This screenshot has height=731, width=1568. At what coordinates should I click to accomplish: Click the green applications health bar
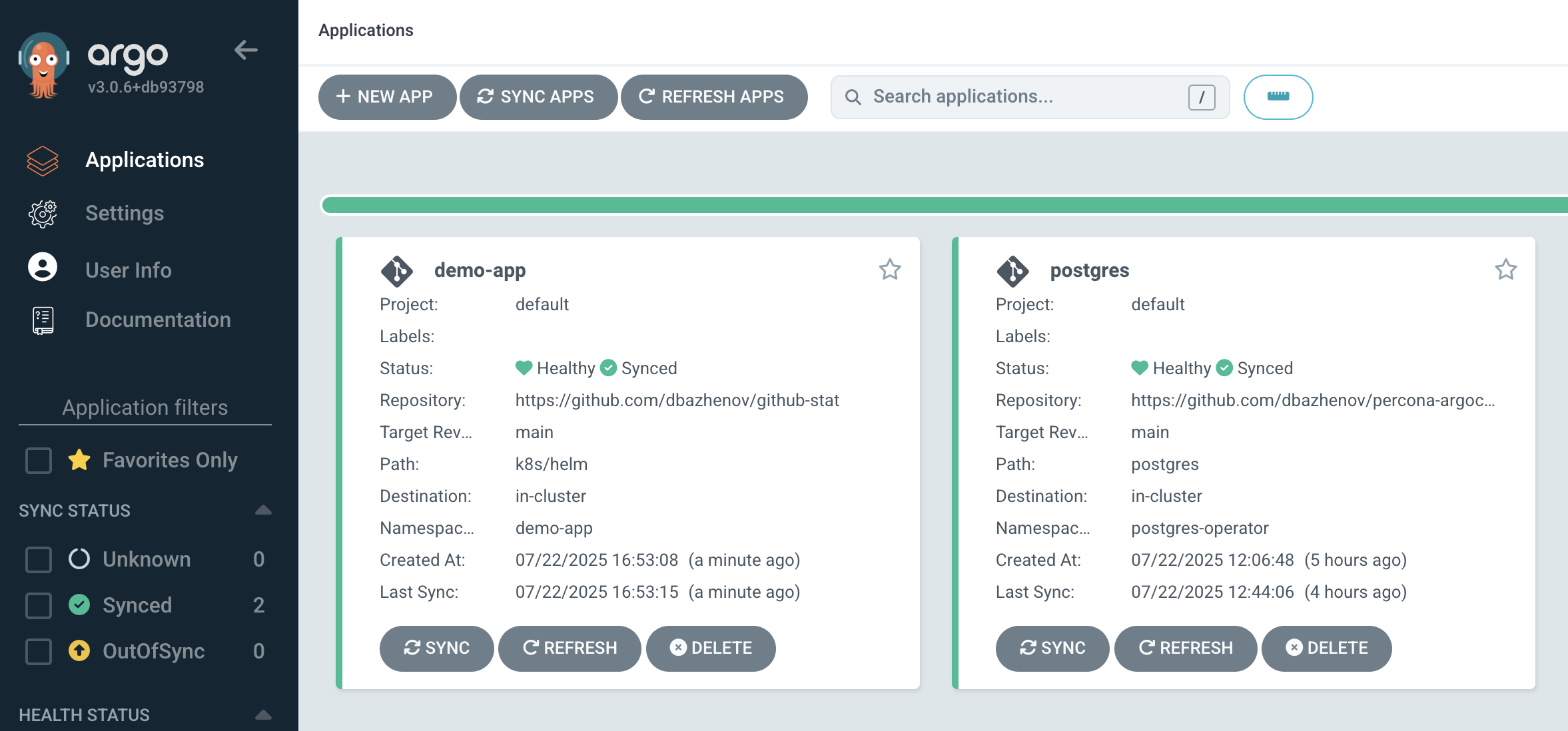pyautogui.click(x=945, y=205)
